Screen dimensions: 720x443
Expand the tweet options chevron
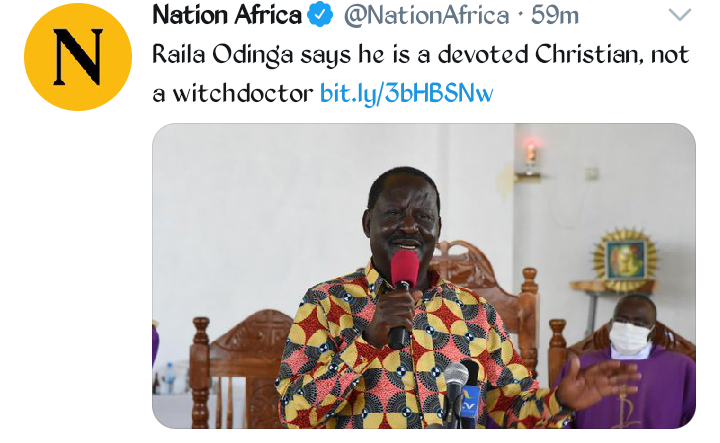pos(680,16)
